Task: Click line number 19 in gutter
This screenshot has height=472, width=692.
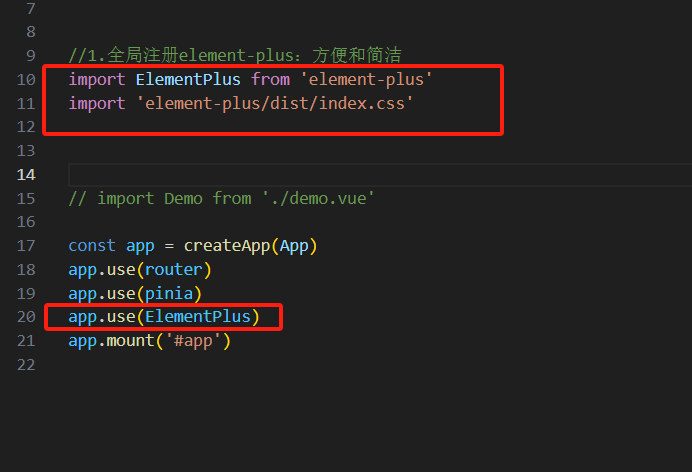Action: click(26, 293)
